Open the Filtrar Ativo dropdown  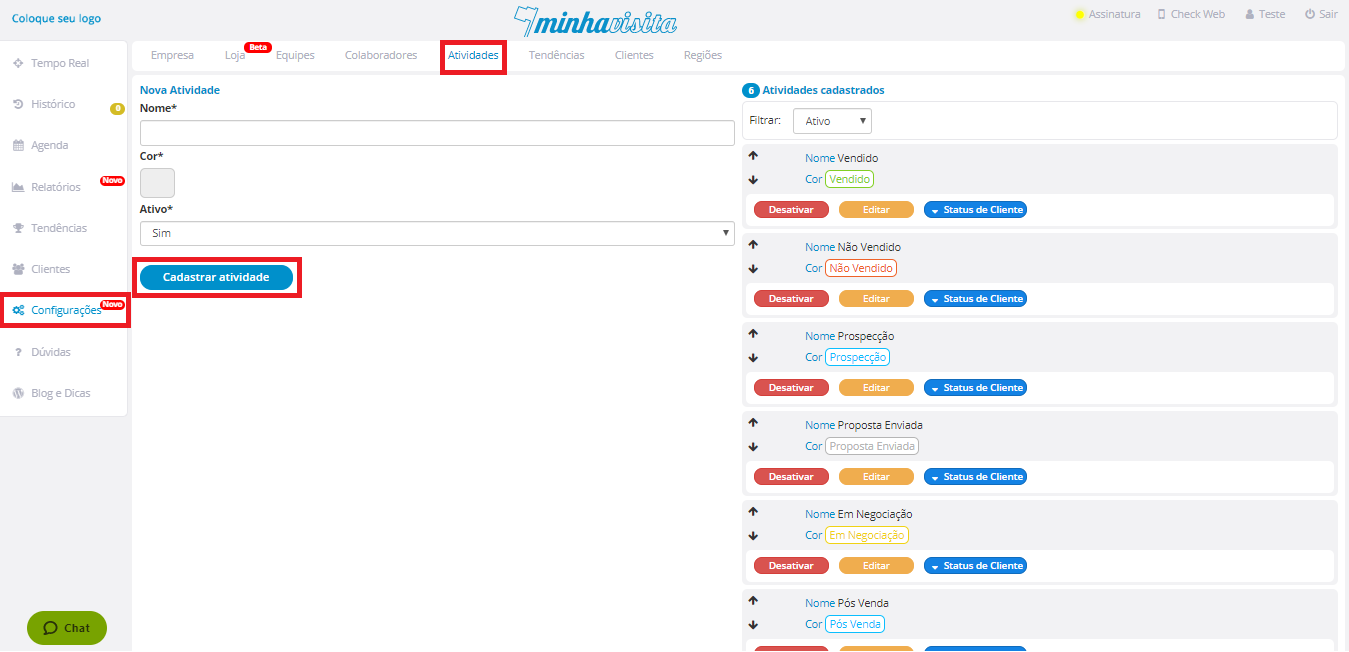832,121
